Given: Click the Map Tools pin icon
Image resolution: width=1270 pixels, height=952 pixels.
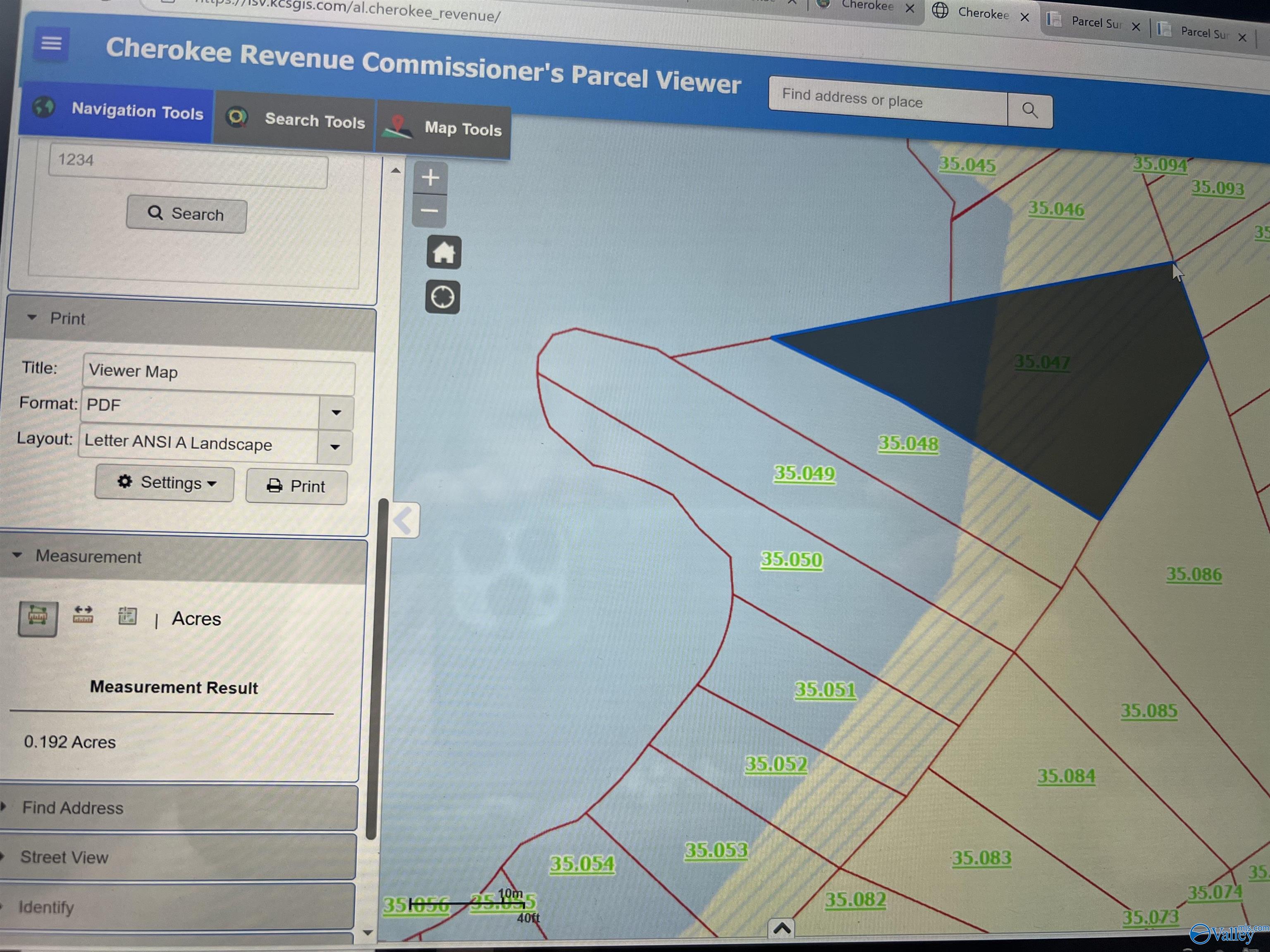Looking at the screenshot, I should 398,127.
